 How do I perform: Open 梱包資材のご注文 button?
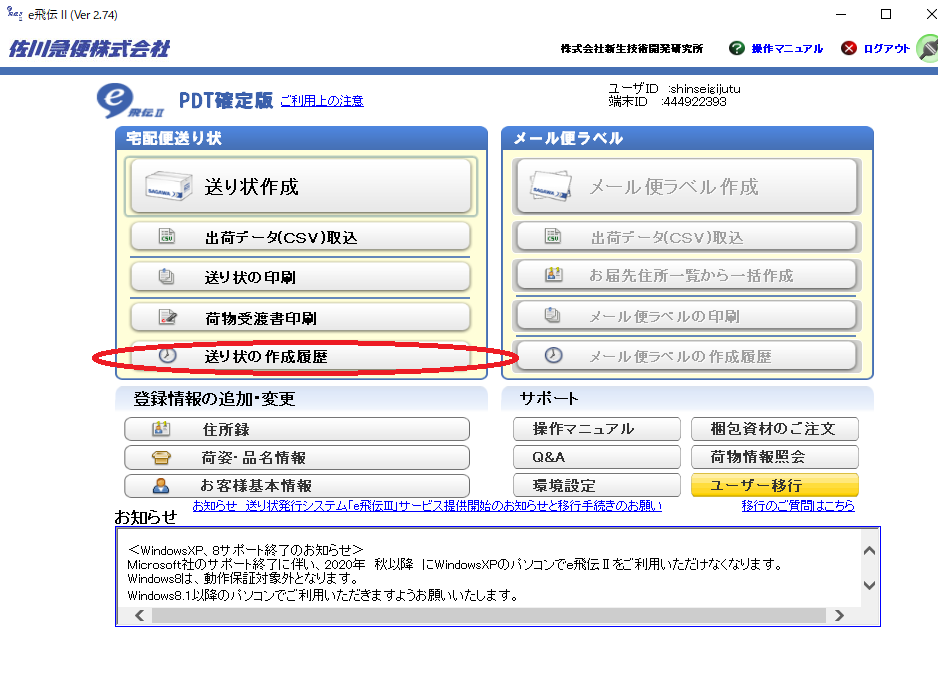click(x=774, y=429)
